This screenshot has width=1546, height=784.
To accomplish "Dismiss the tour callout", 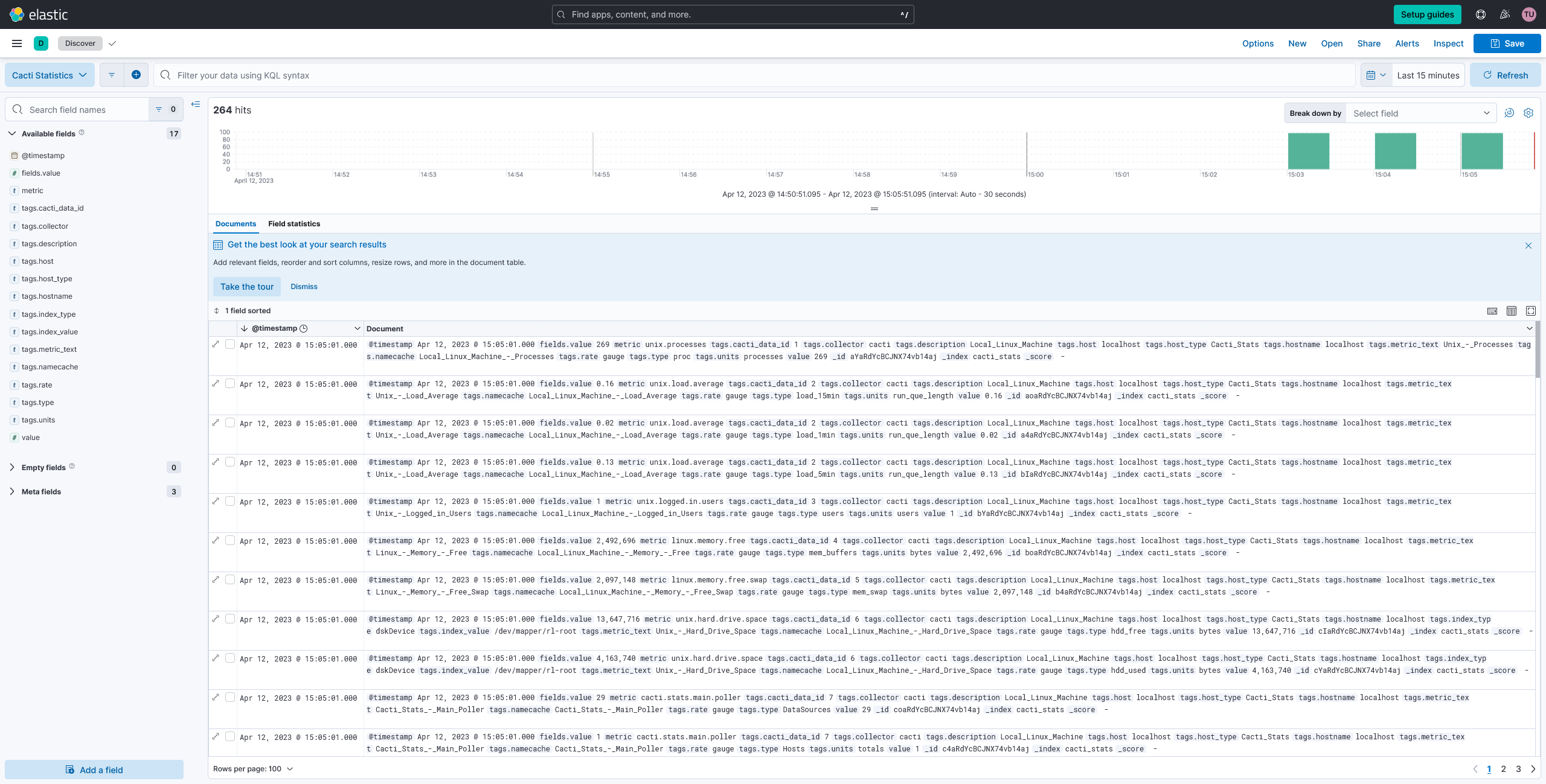I will coord(304,287).
